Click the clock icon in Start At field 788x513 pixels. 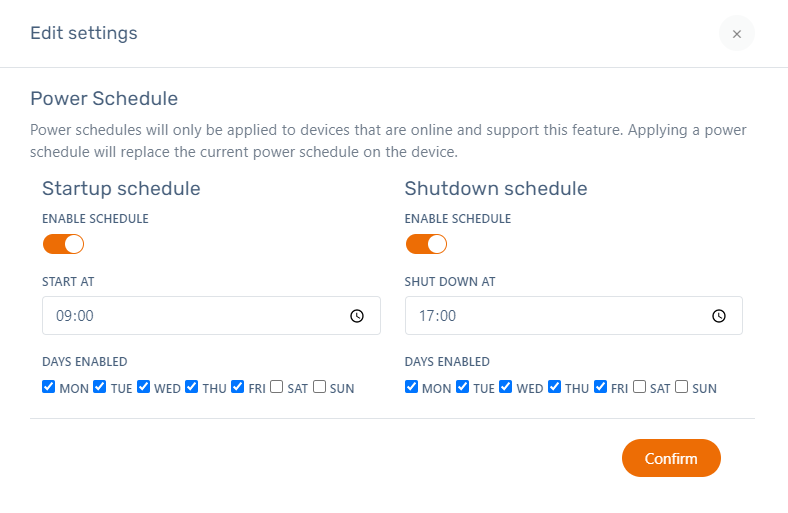pos(357,316)
